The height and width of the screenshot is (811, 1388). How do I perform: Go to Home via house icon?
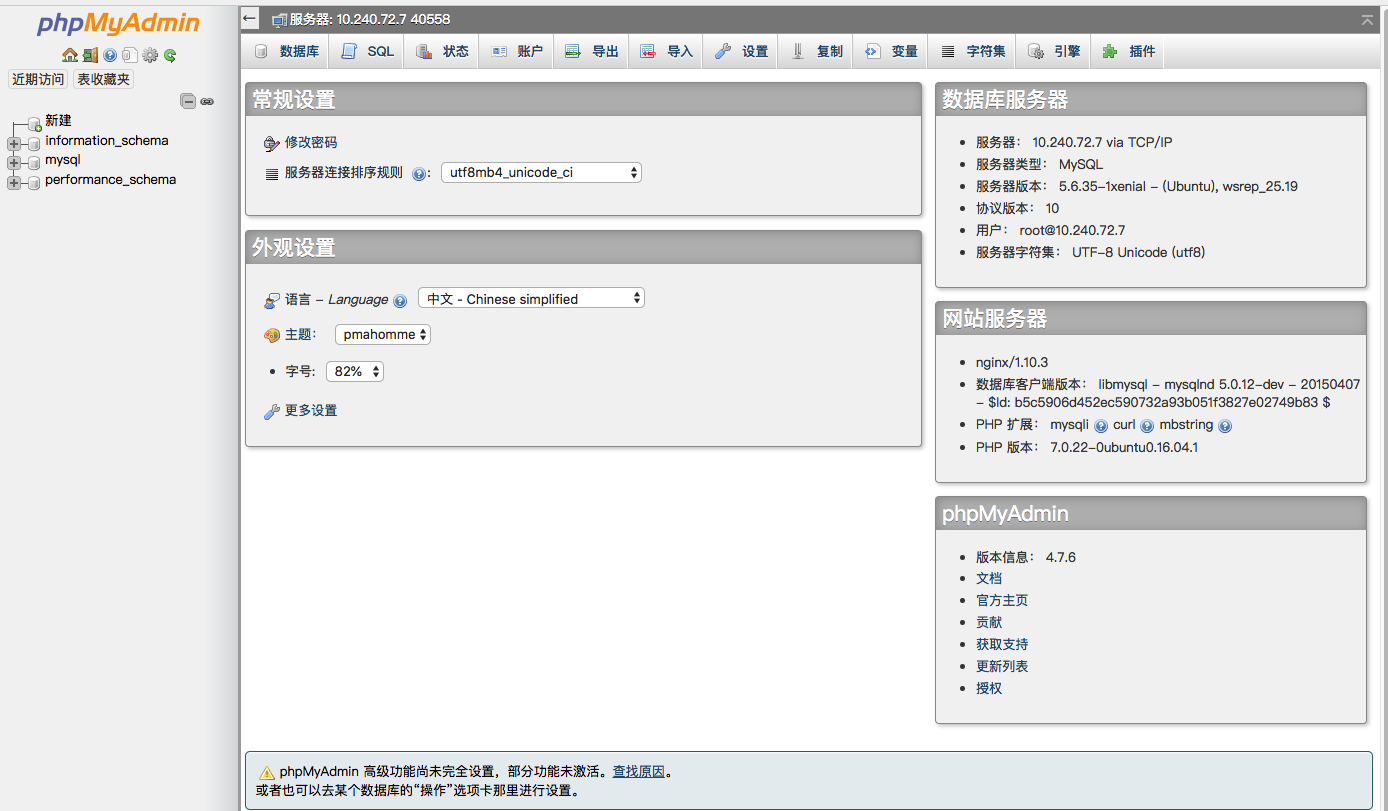tap(69, 56)
